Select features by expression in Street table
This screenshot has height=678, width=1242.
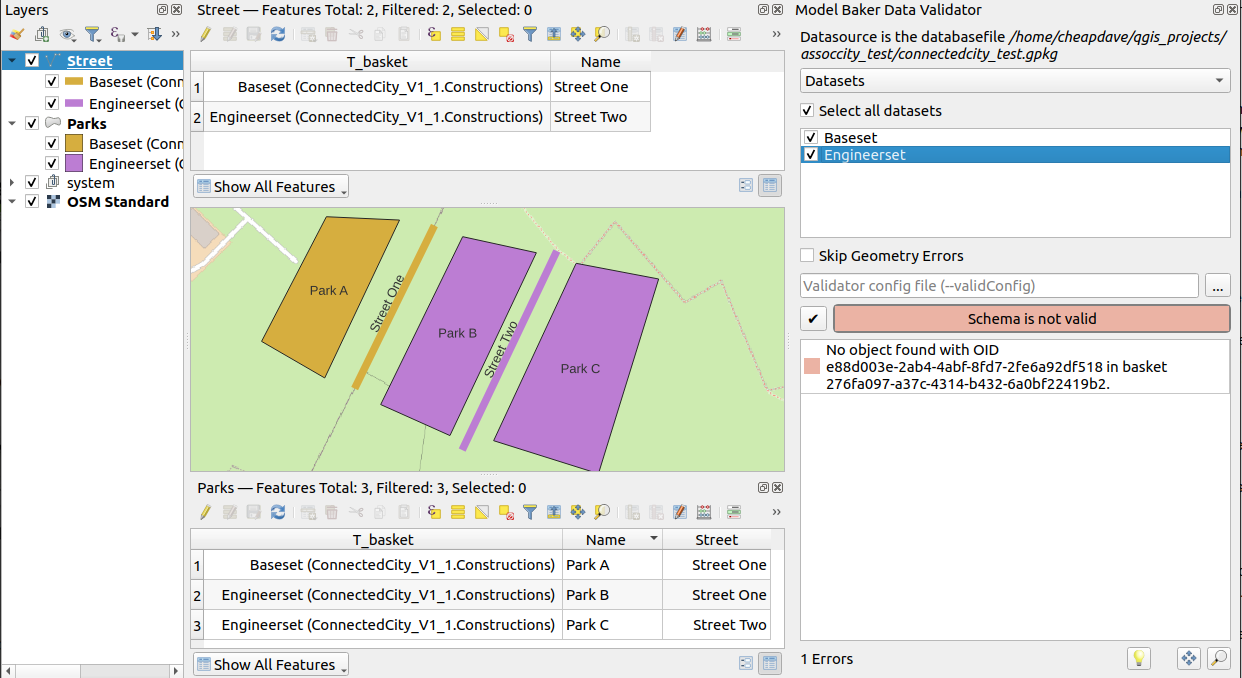click(434, 34)
